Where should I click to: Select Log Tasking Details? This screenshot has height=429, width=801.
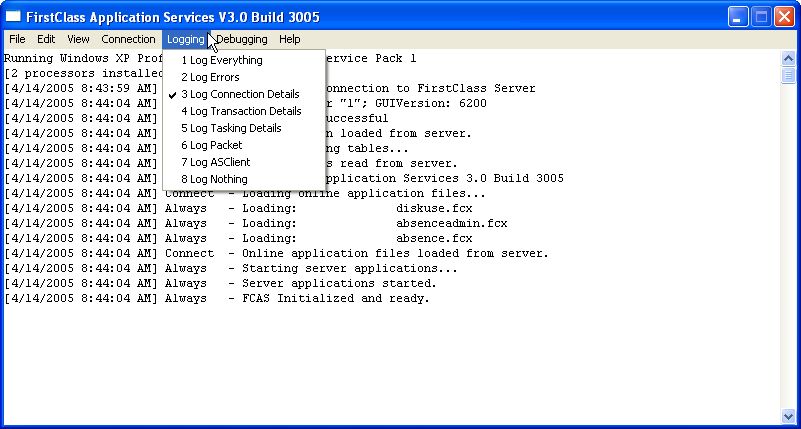click(231, 128)
